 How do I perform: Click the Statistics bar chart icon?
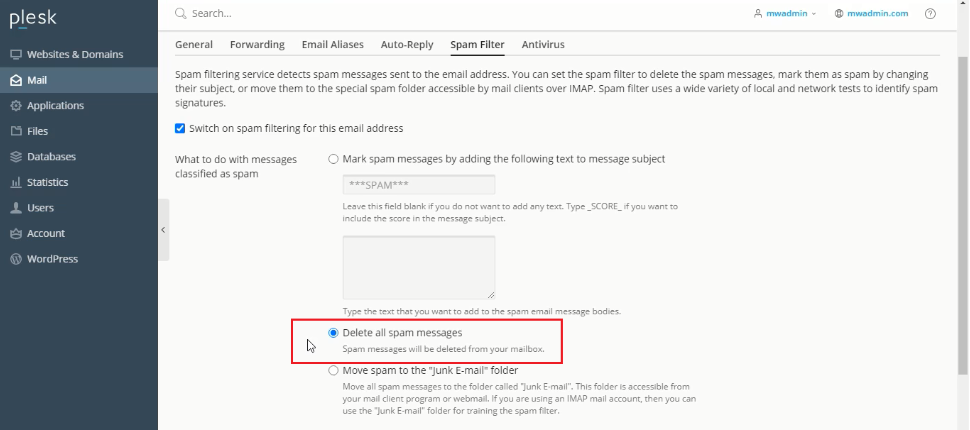coord(16,183)
